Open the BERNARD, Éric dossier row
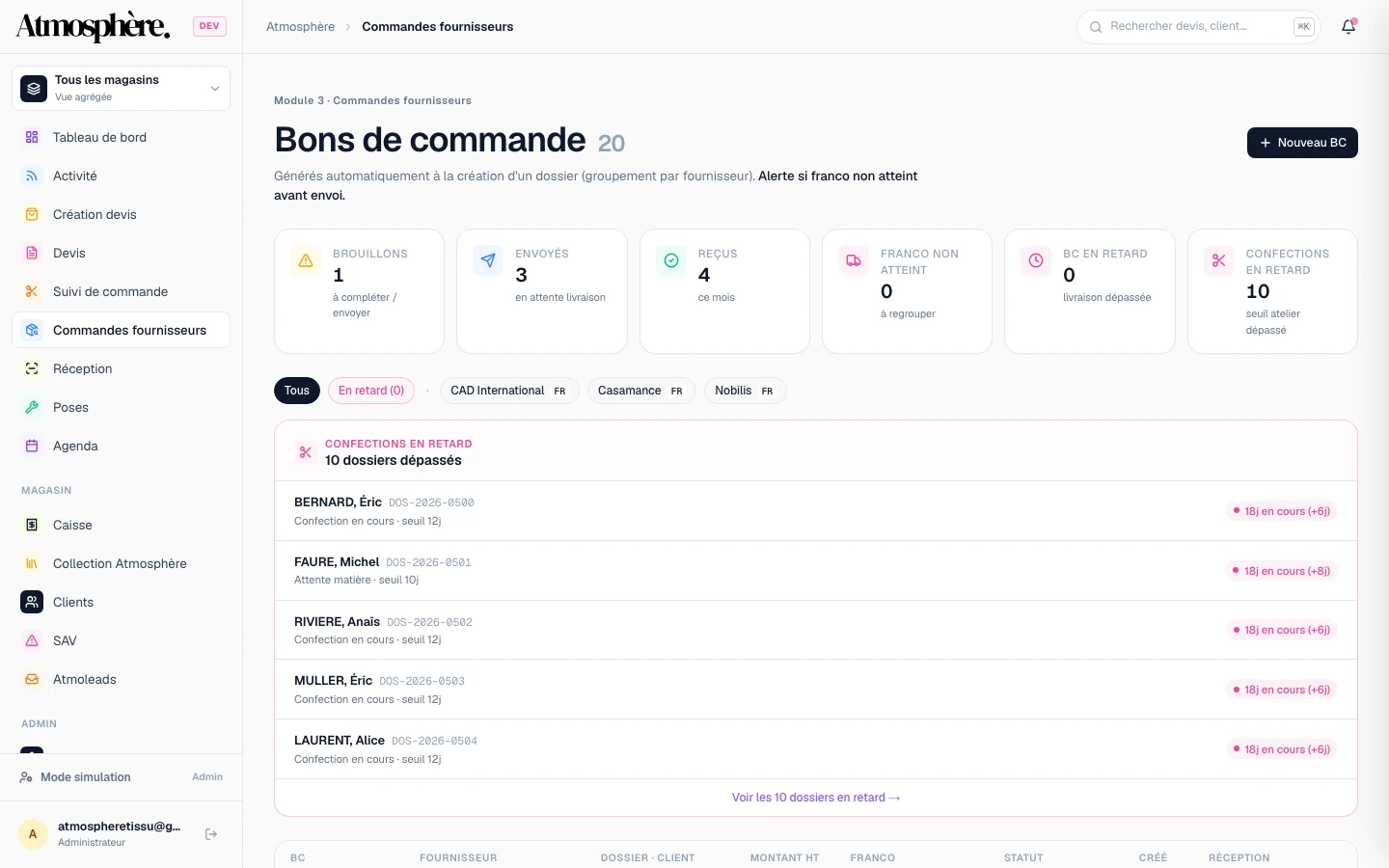 (816, 511)
